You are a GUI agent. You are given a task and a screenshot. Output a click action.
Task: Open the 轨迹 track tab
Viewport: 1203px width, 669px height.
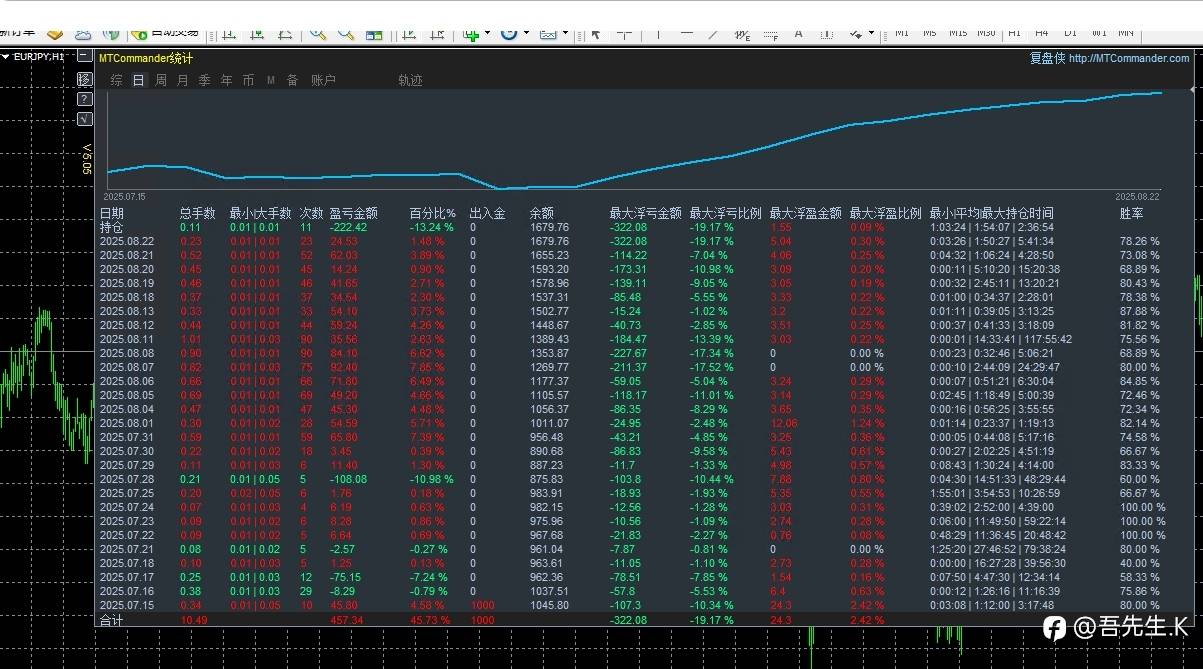[x=410, y=81]
